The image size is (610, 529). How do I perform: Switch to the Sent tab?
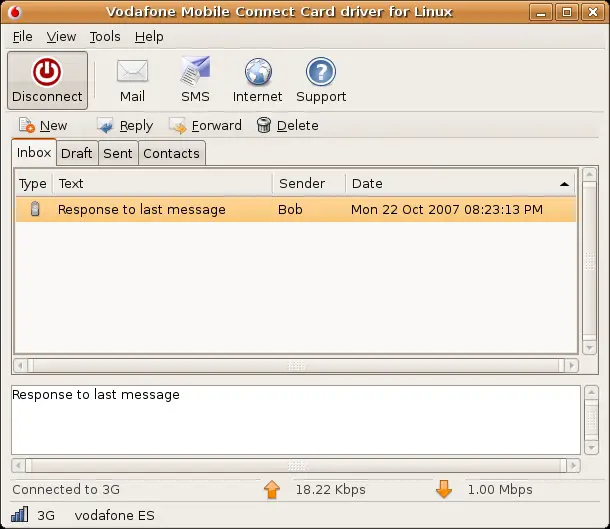118,153
